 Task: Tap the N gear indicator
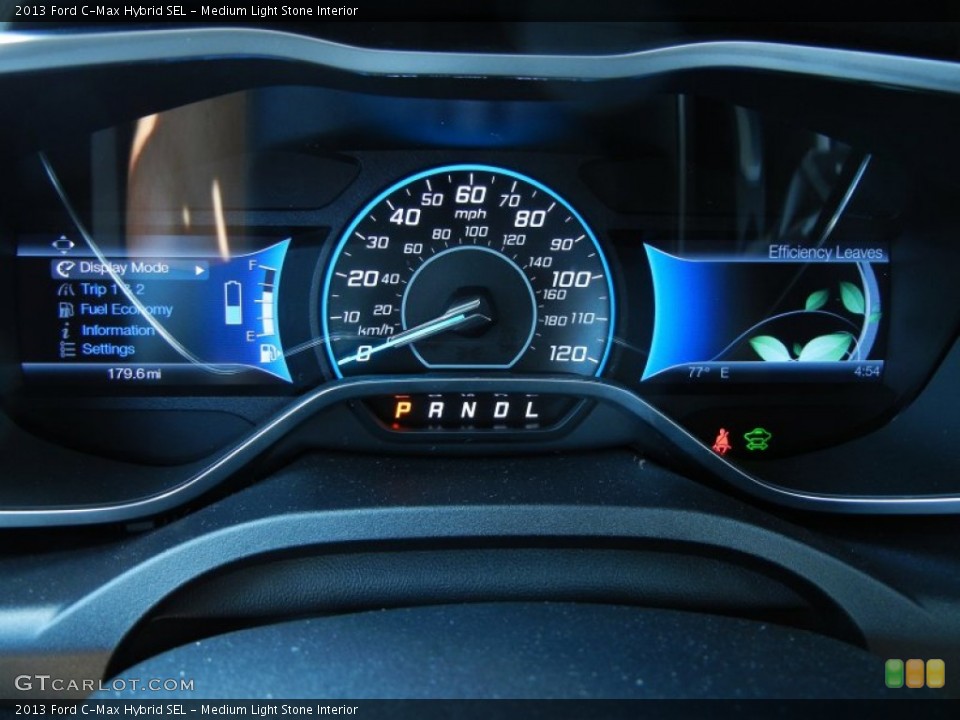[x=468, y=410]
